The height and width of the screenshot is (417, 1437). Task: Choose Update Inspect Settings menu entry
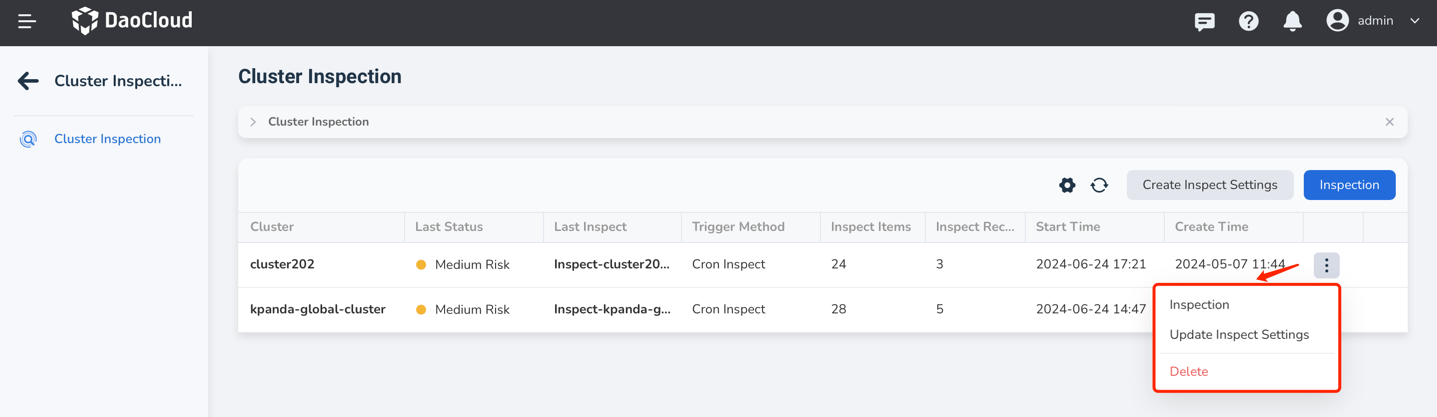click(1239, 335)
